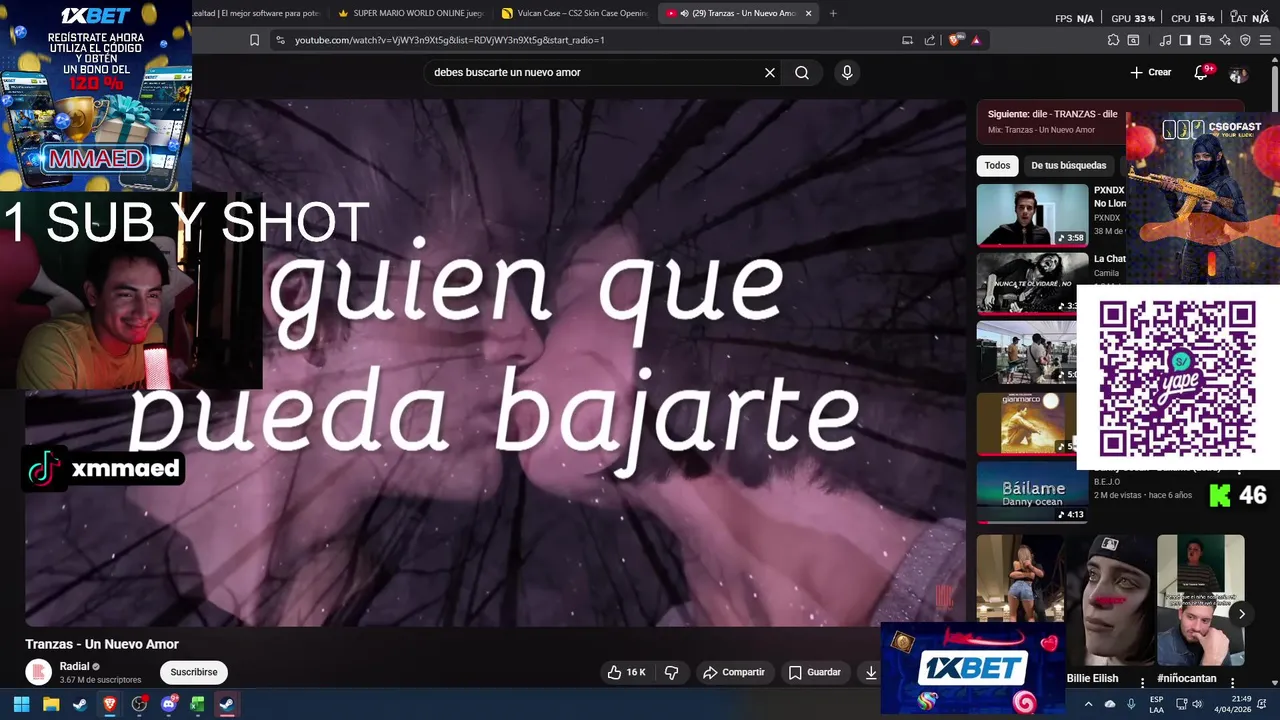Click the Compartir button
The height and width of the screenshot is (720, 1280).
tap(733, 672)
